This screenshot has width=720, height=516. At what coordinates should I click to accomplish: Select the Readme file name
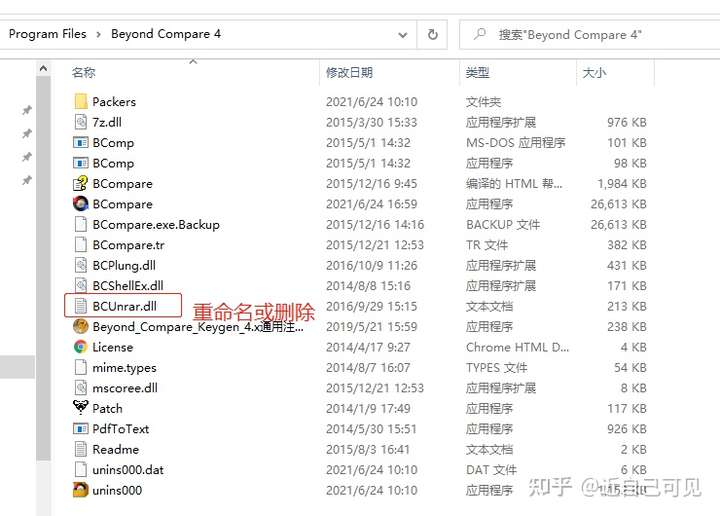[116, 449]
